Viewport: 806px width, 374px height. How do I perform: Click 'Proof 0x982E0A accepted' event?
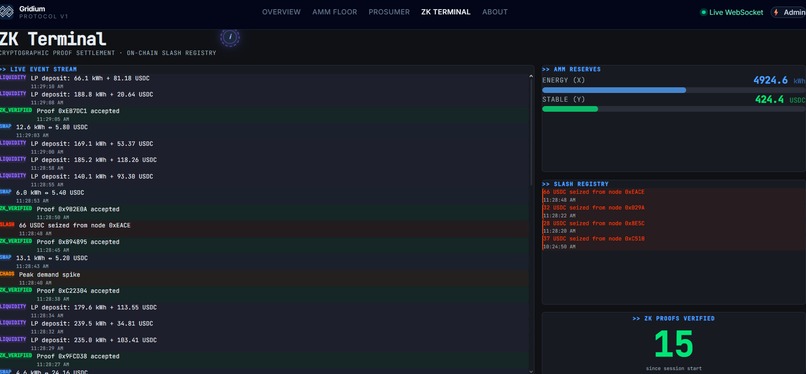[78, 210]
